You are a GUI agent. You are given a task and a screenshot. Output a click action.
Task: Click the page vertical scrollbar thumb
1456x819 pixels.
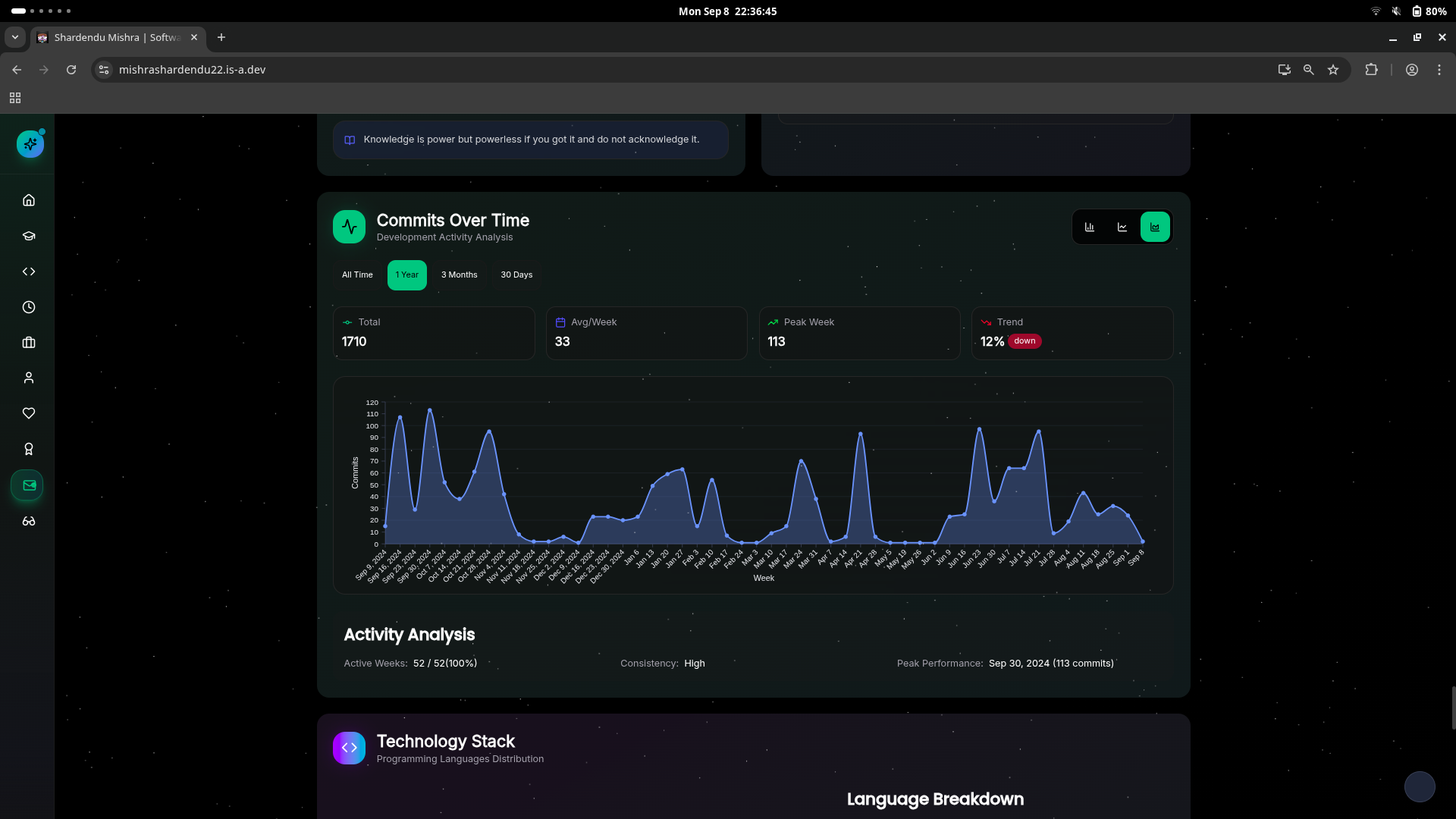(x=1453, y=708)
